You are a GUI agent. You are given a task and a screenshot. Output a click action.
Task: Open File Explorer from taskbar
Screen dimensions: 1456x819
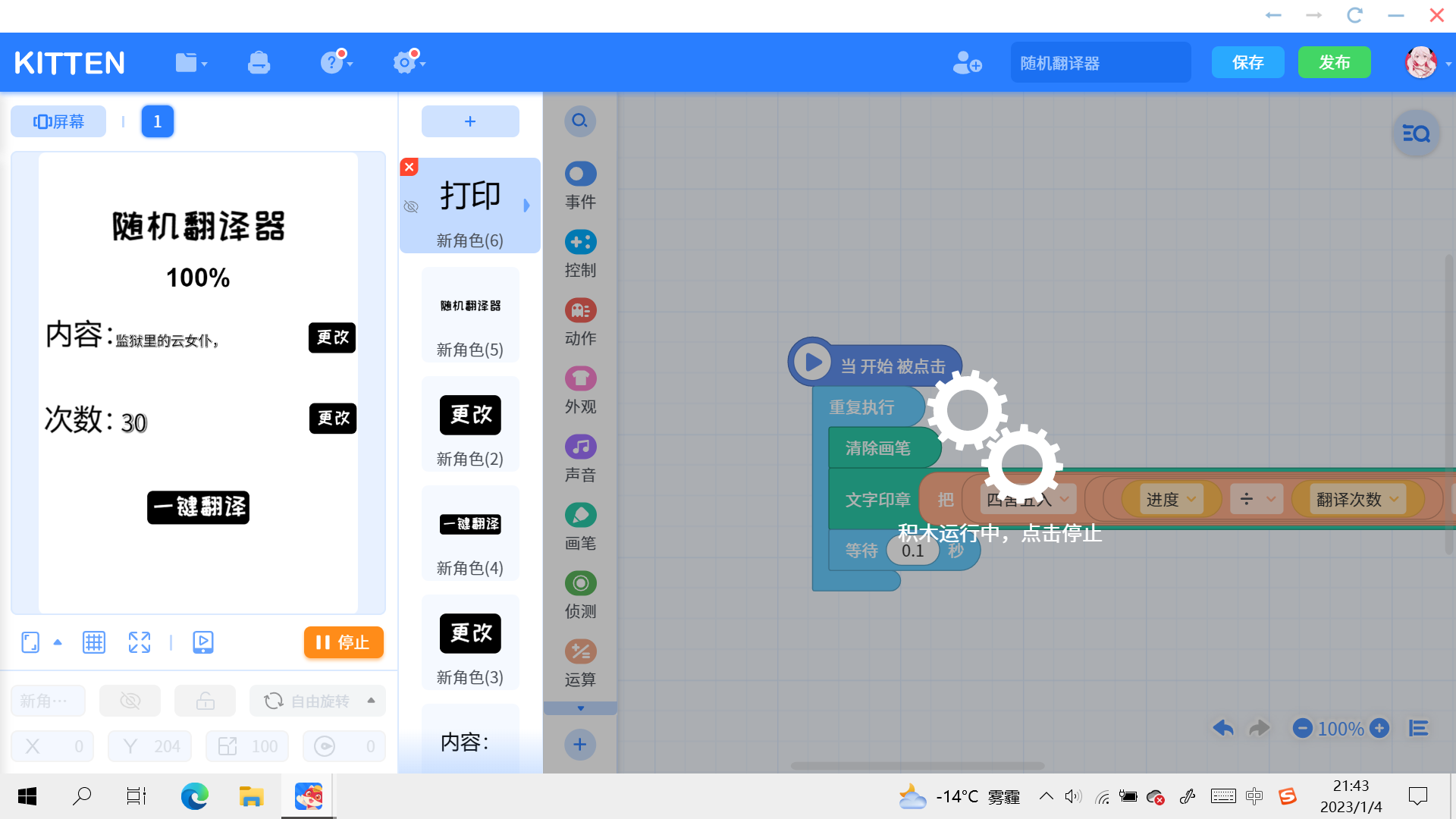pos(251,796)
